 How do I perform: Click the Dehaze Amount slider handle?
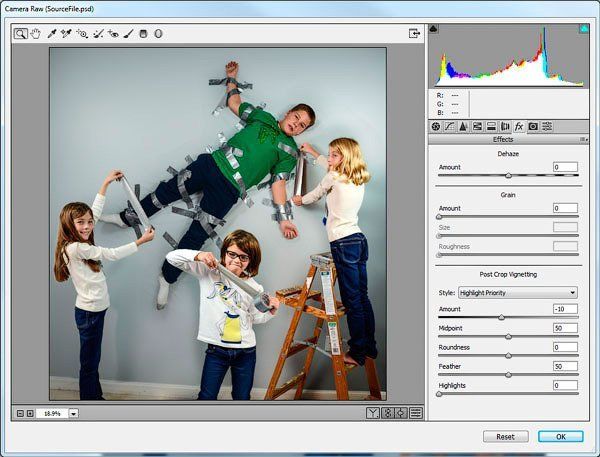click(509, 176)
